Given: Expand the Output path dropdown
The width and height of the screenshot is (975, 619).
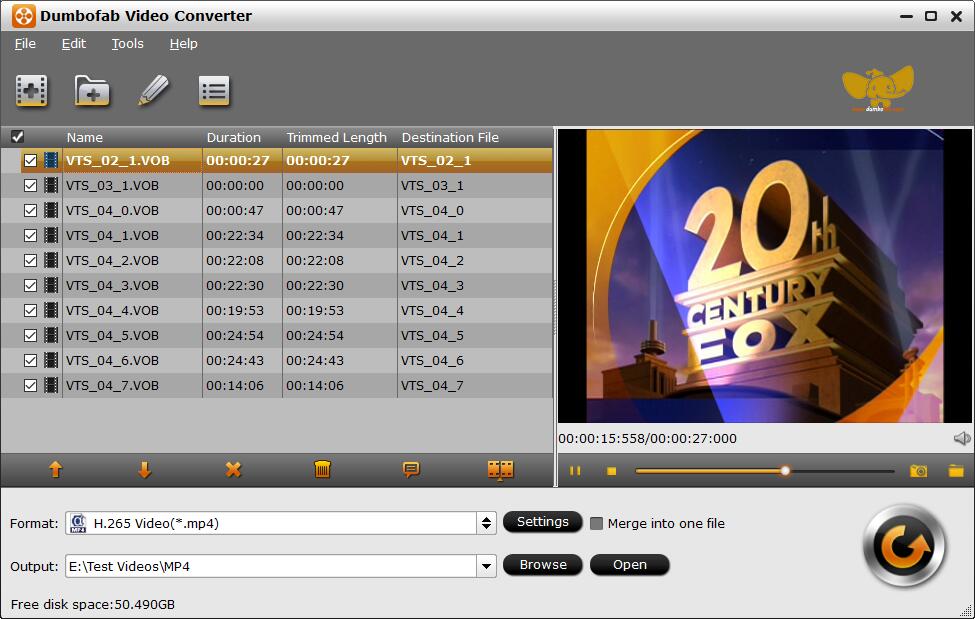Looking at the screenshot, I should click(486, 566).
